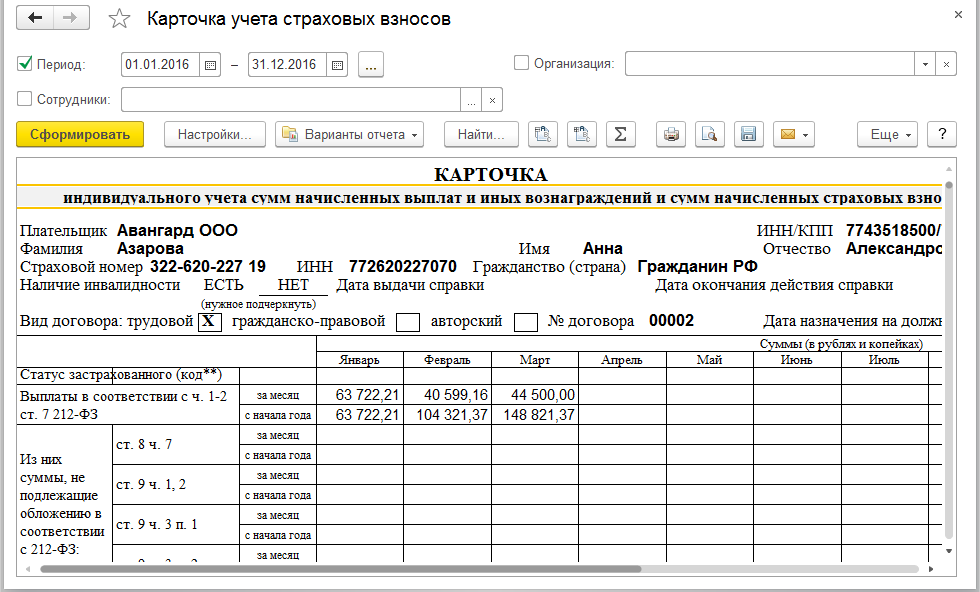Click Гражданин РФ citizenship value
The image size is (980, 592).
coord(698,267)
